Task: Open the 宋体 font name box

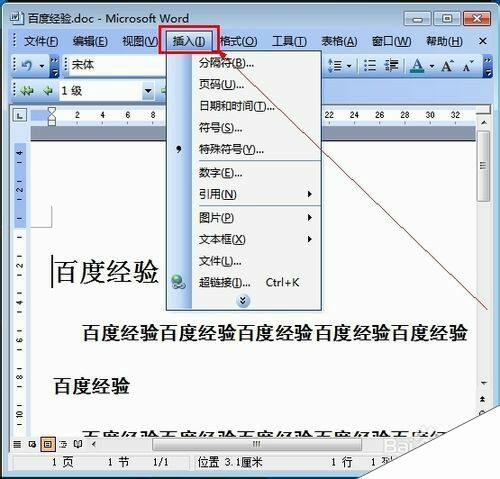Action: tap(116, 65)
